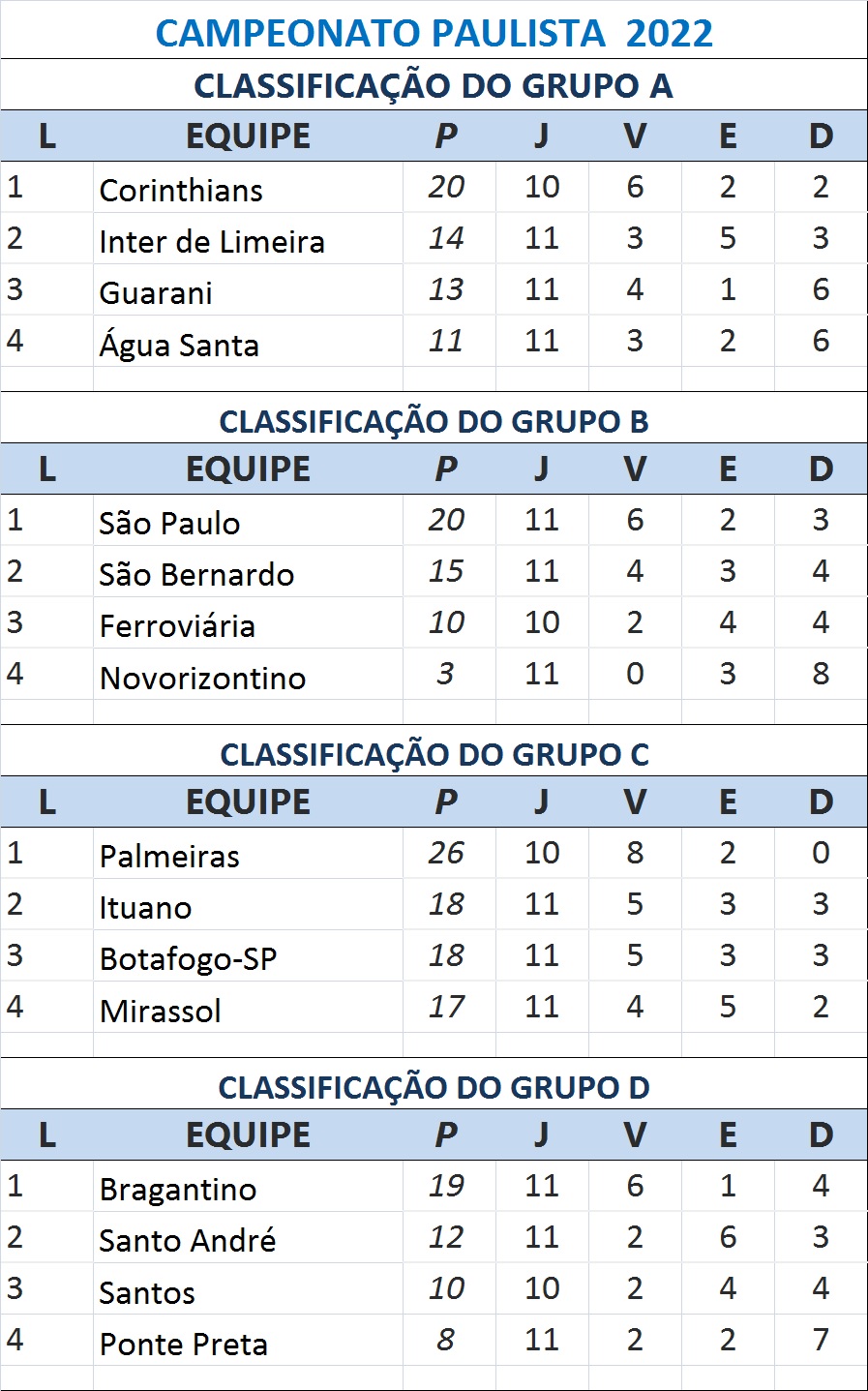Select the Botafogo-SP team cell
Viewport: 868px width, 1391px height.
coord(188,958)
